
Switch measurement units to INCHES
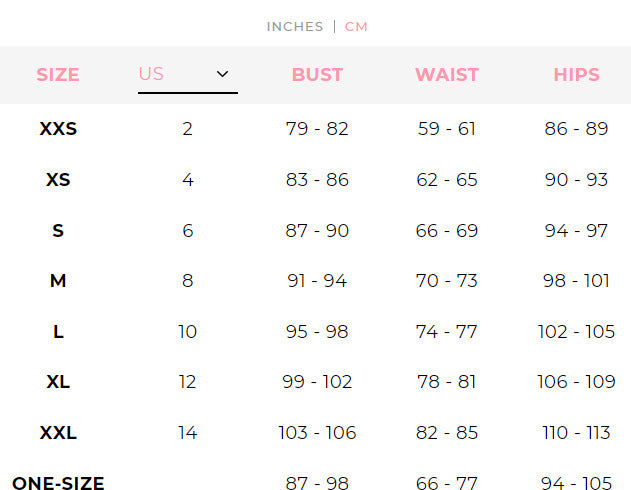point(295,27)
